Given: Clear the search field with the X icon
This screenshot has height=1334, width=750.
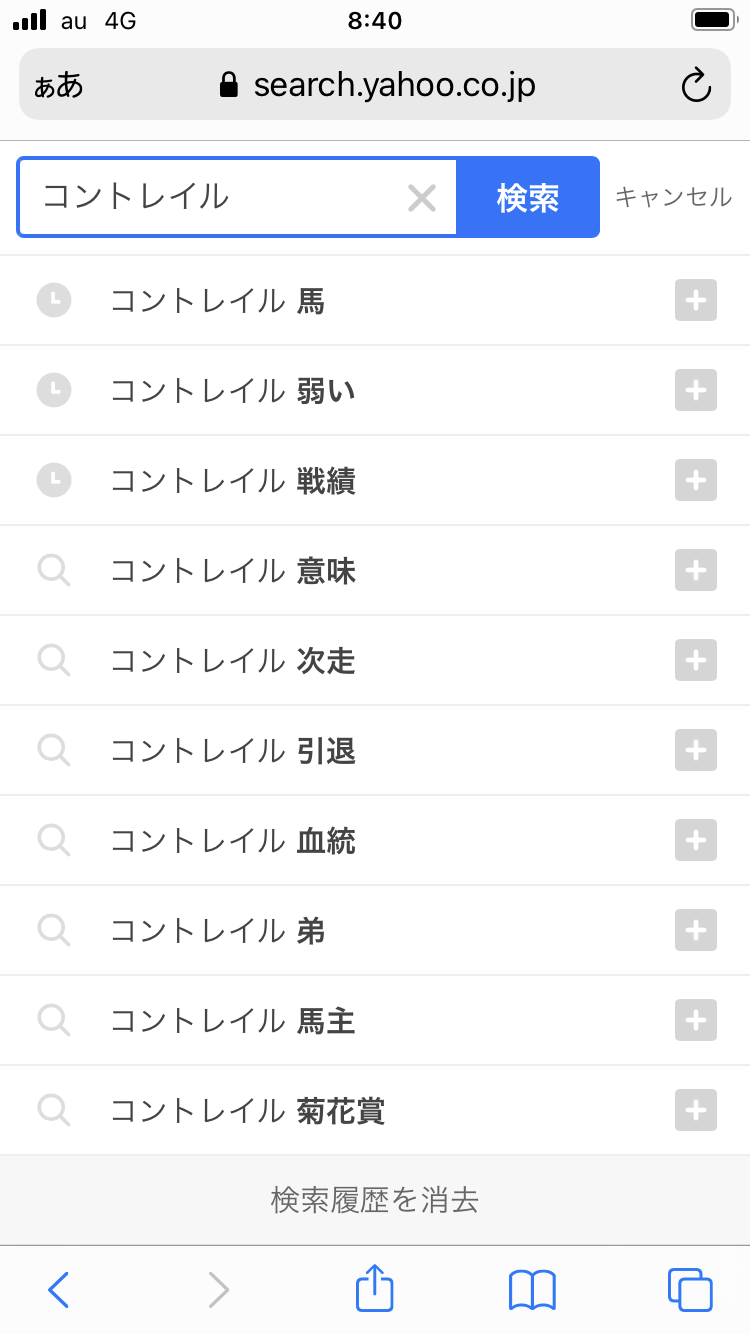Looking at the screenshot, I should 422,198.
